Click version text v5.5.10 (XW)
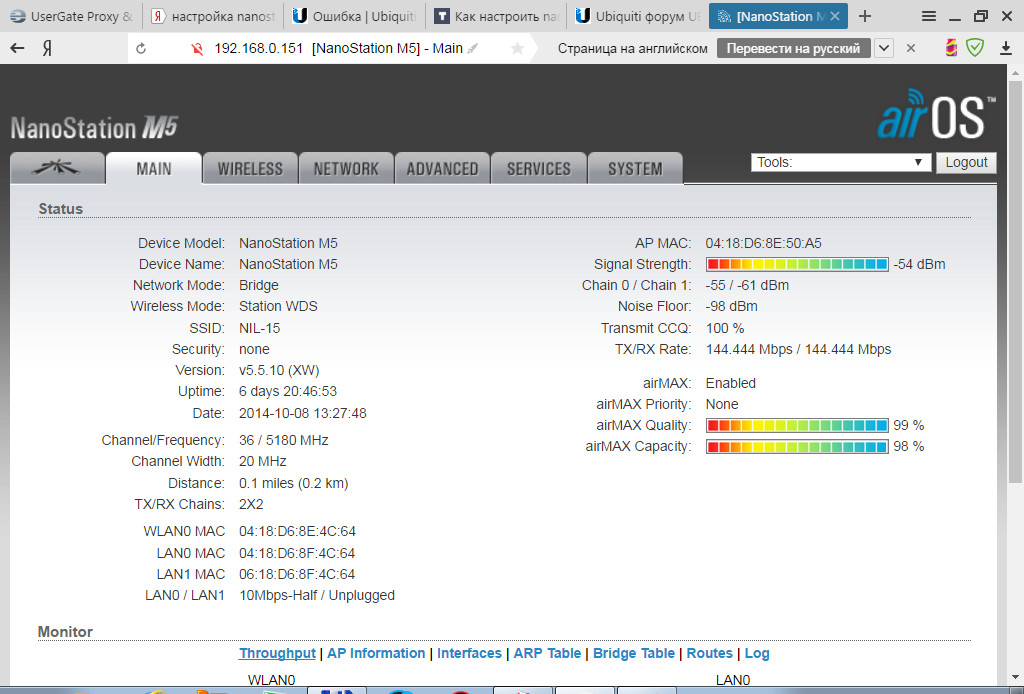 click(279, 370)
